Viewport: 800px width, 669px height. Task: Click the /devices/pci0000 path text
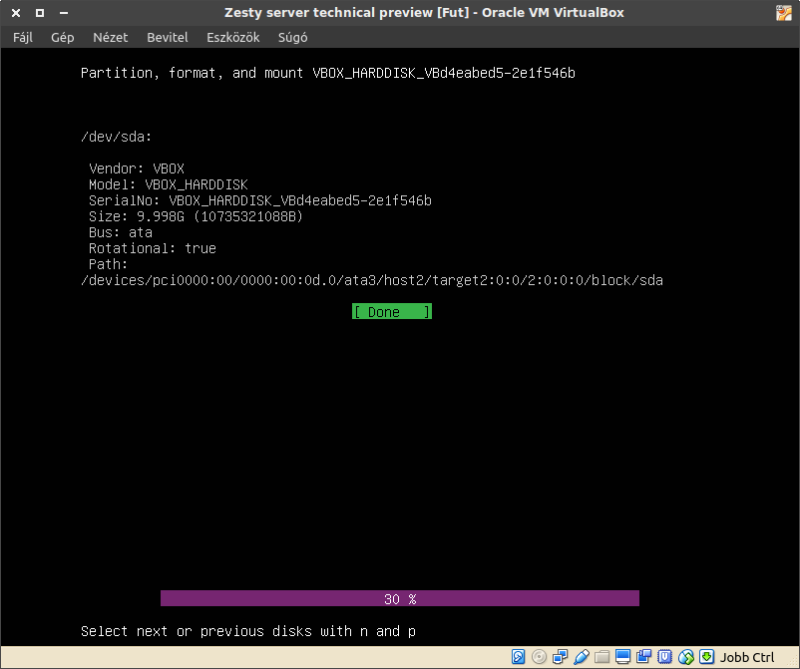(372, 280)
